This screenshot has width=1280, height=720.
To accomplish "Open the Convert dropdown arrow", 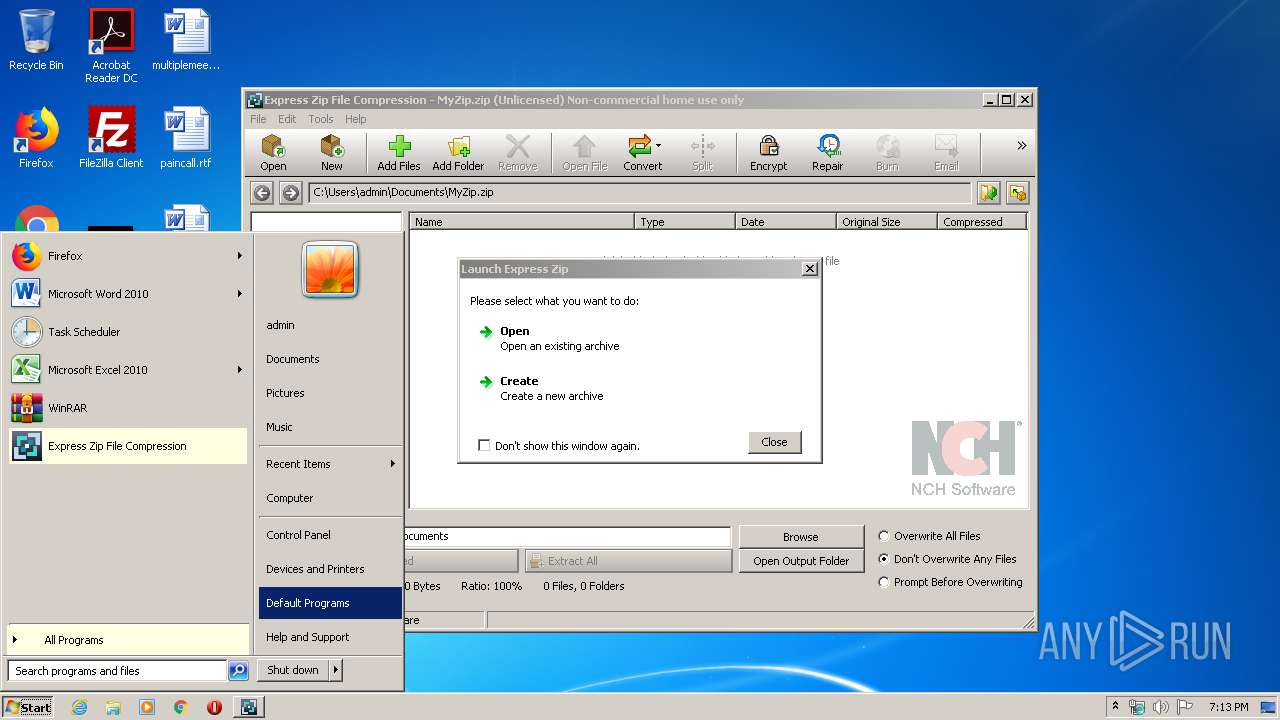I will point(658,146).
